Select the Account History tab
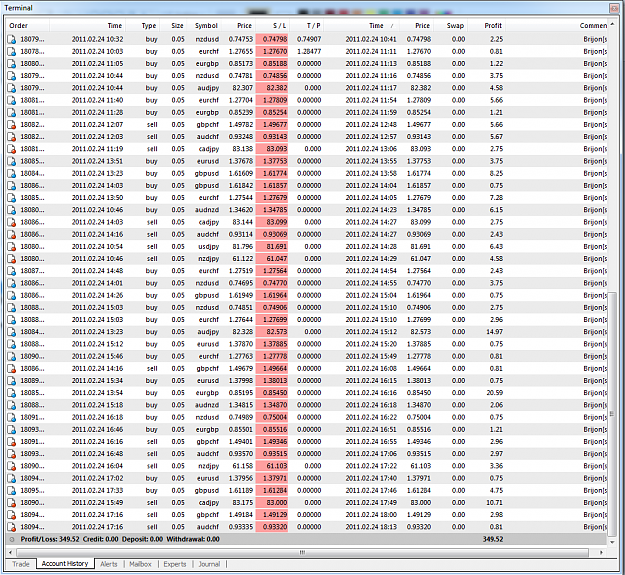This screenshot has height=575, width=625. pos(65,564)
